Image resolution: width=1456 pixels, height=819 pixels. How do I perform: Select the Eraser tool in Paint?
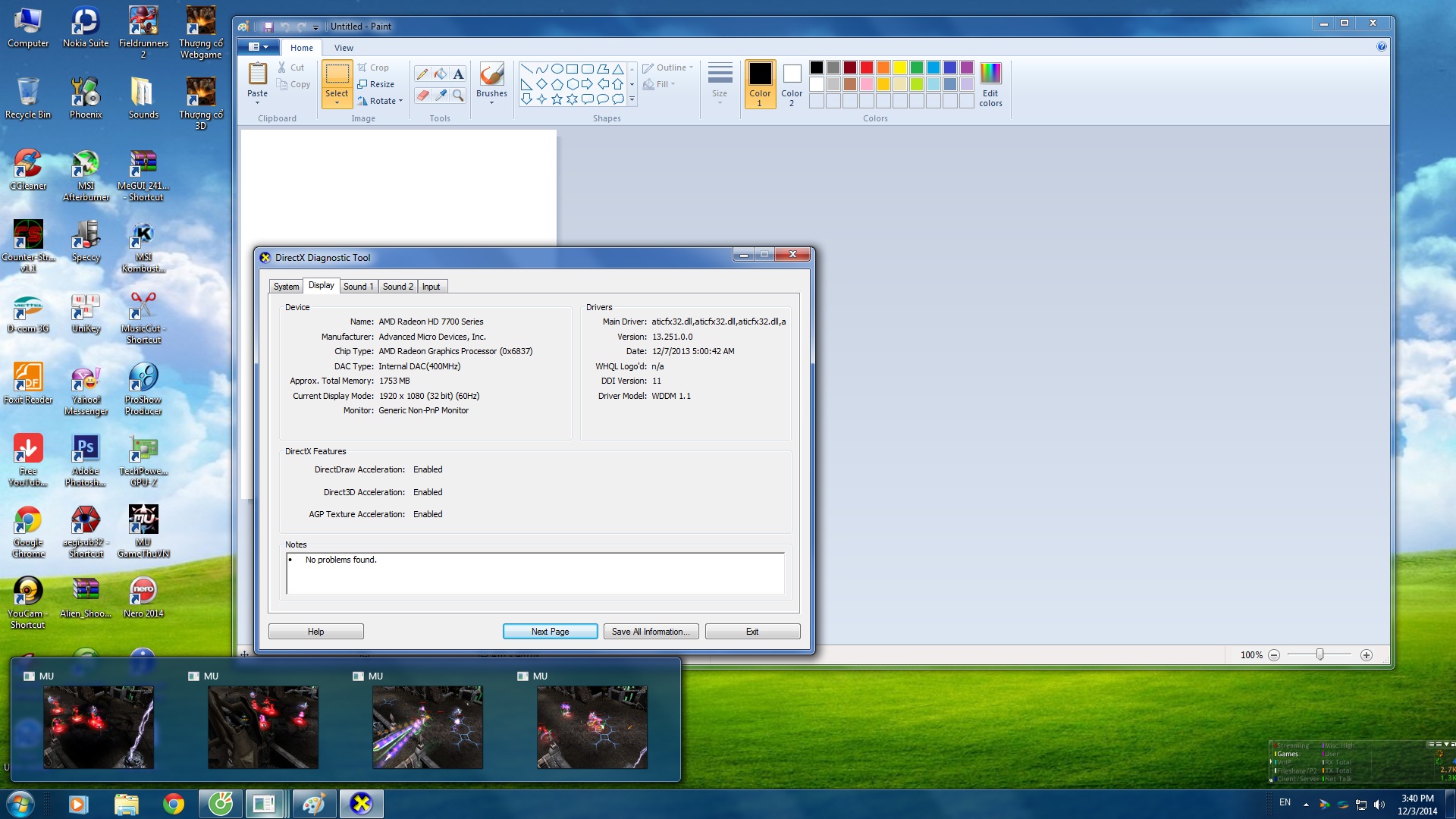(x=422, y=95)
